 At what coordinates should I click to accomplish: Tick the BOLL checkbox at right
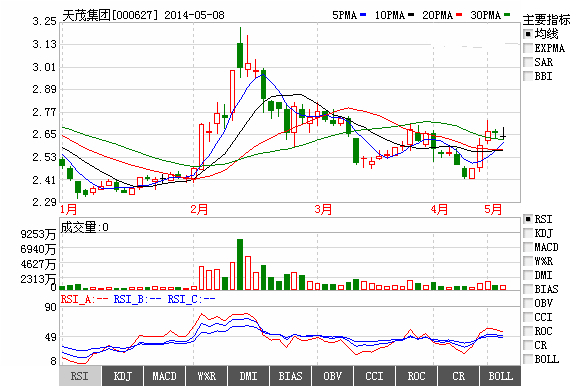pyautogui.click(x=528, y=359)
